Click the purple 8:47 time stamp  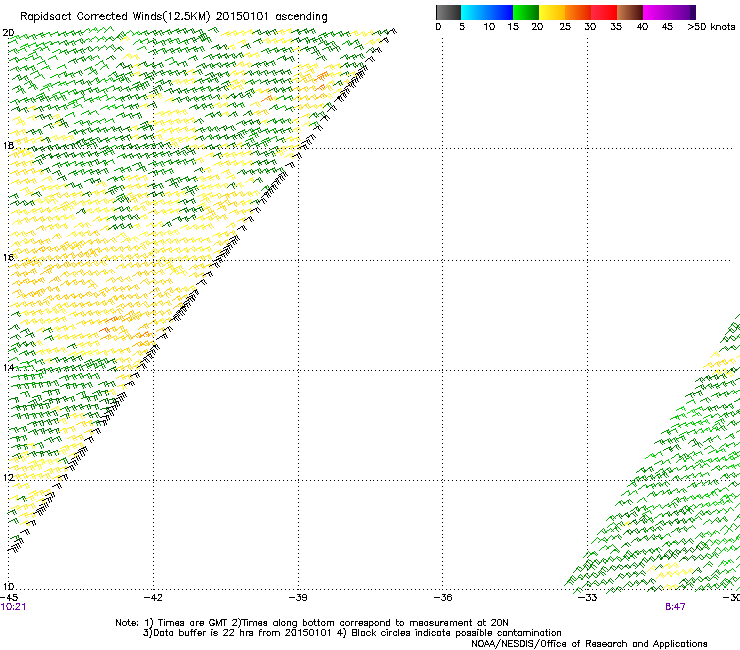(x=675, y=607)
